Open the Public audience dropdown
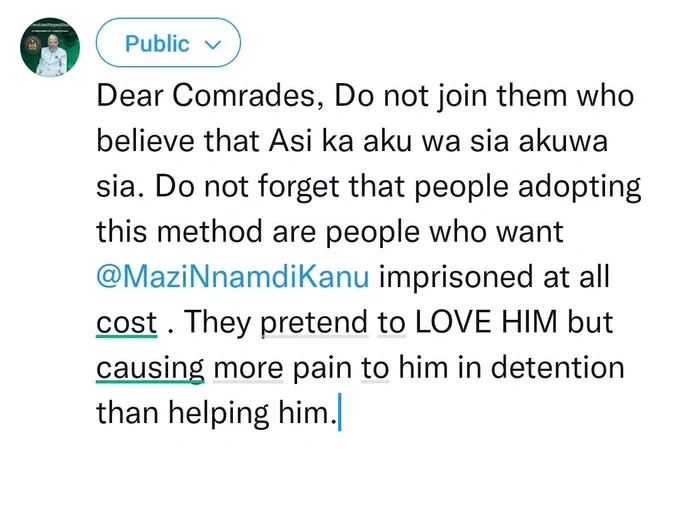The width and height of the screenshot is (680, 515). point(168,42)
